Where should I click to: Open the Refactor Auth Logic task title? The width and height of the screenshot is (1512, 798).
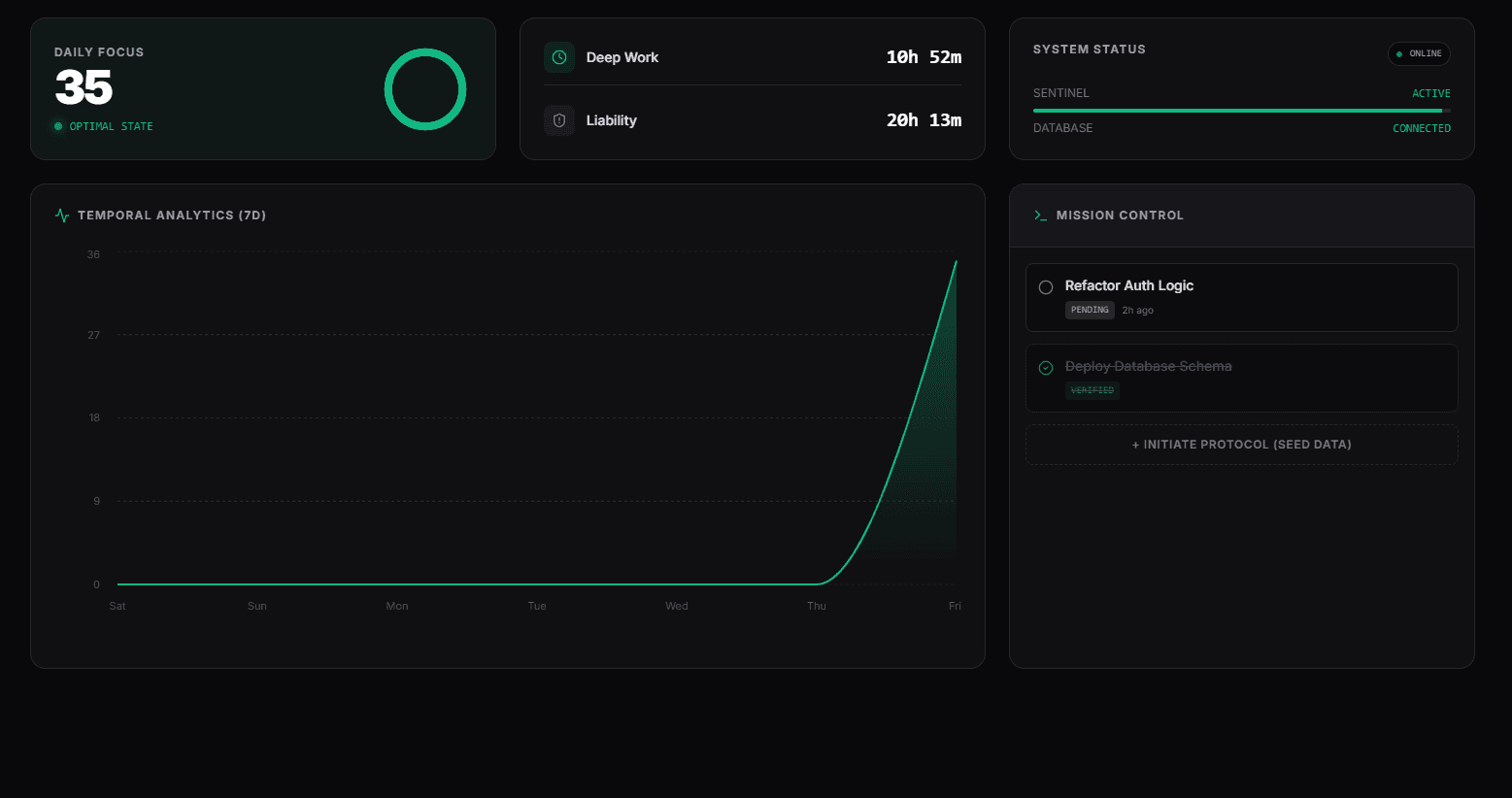[x=1128, y=285]
